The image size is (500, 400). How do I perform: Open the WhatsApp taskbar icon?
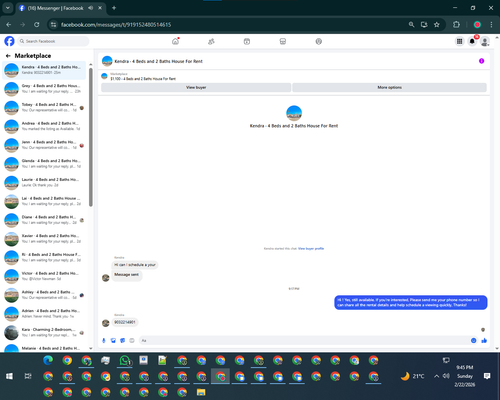125,360
